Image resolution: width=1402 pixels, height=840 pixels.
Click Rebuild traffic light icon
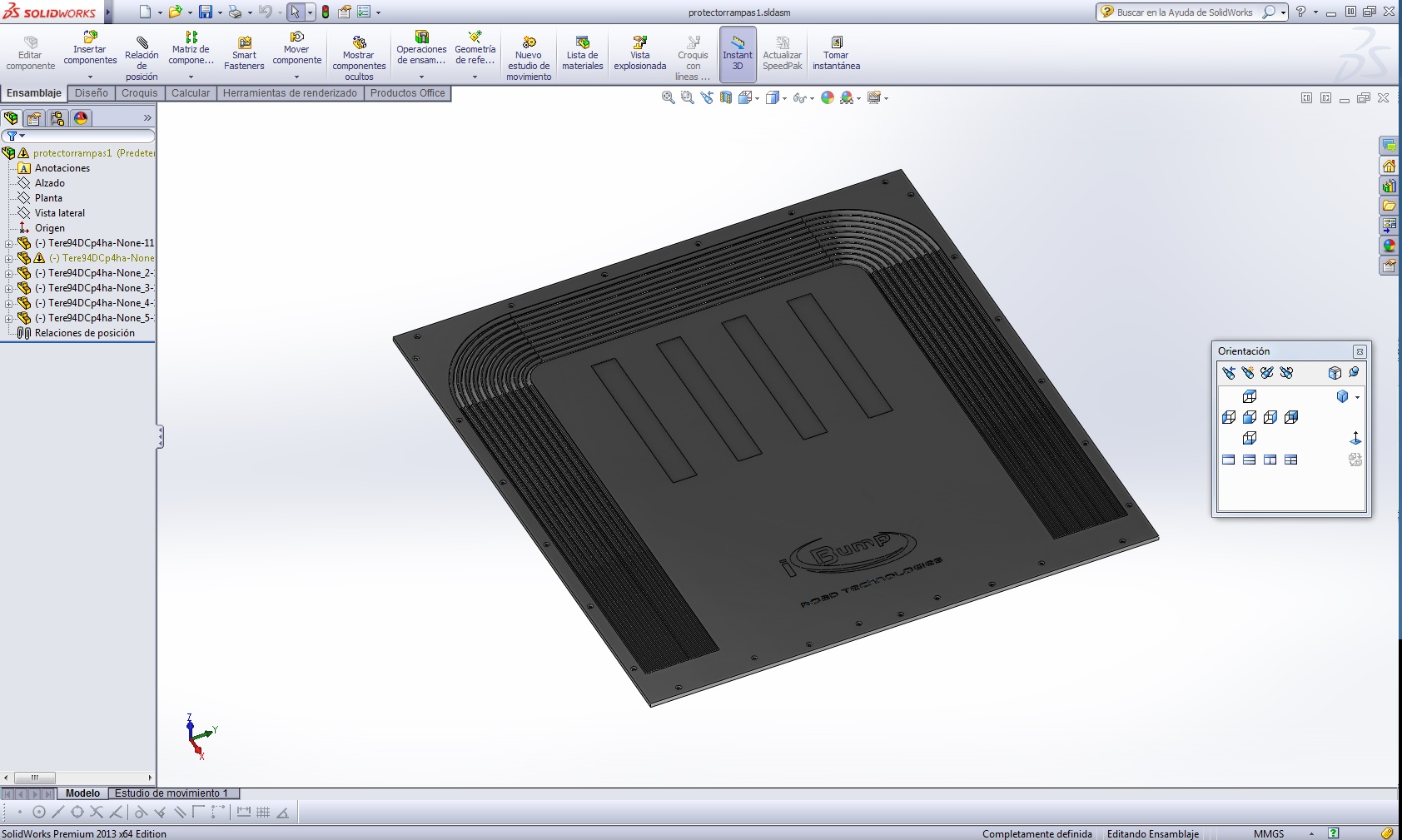pyautogui.click(x=326, y=12)
